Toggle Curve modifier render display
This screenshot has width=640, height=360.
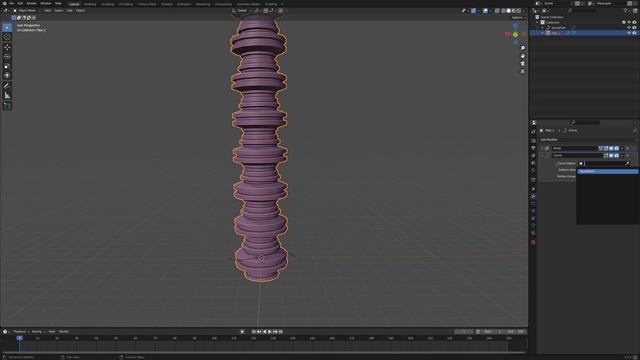(616, 156)
